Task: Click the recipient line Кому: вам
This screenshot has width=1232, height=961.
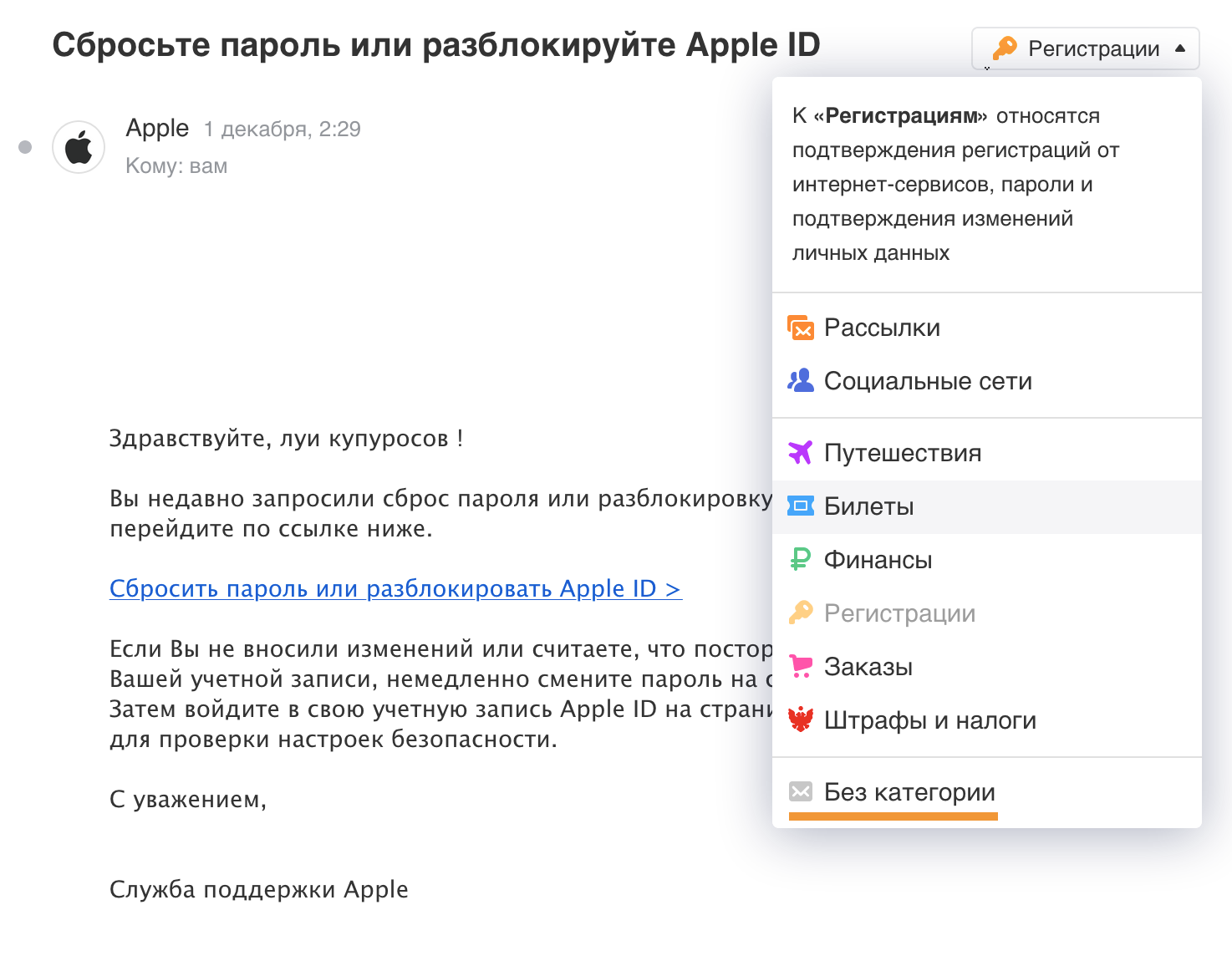Action: tap(176, 165)
